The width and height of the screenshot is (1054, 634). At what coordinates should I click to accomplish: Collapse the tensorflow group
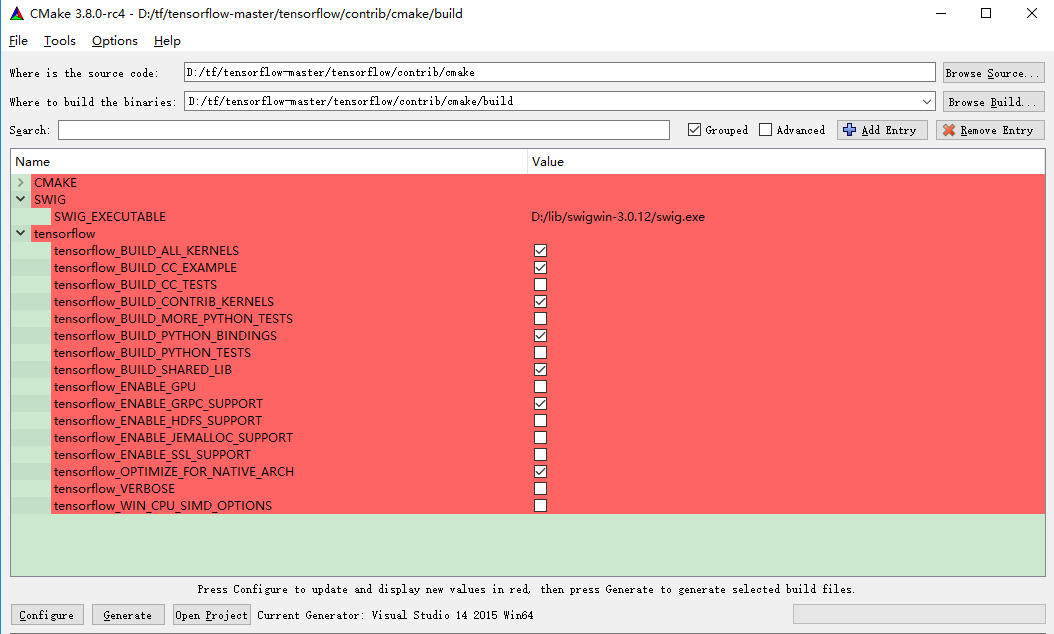(20, 233)
